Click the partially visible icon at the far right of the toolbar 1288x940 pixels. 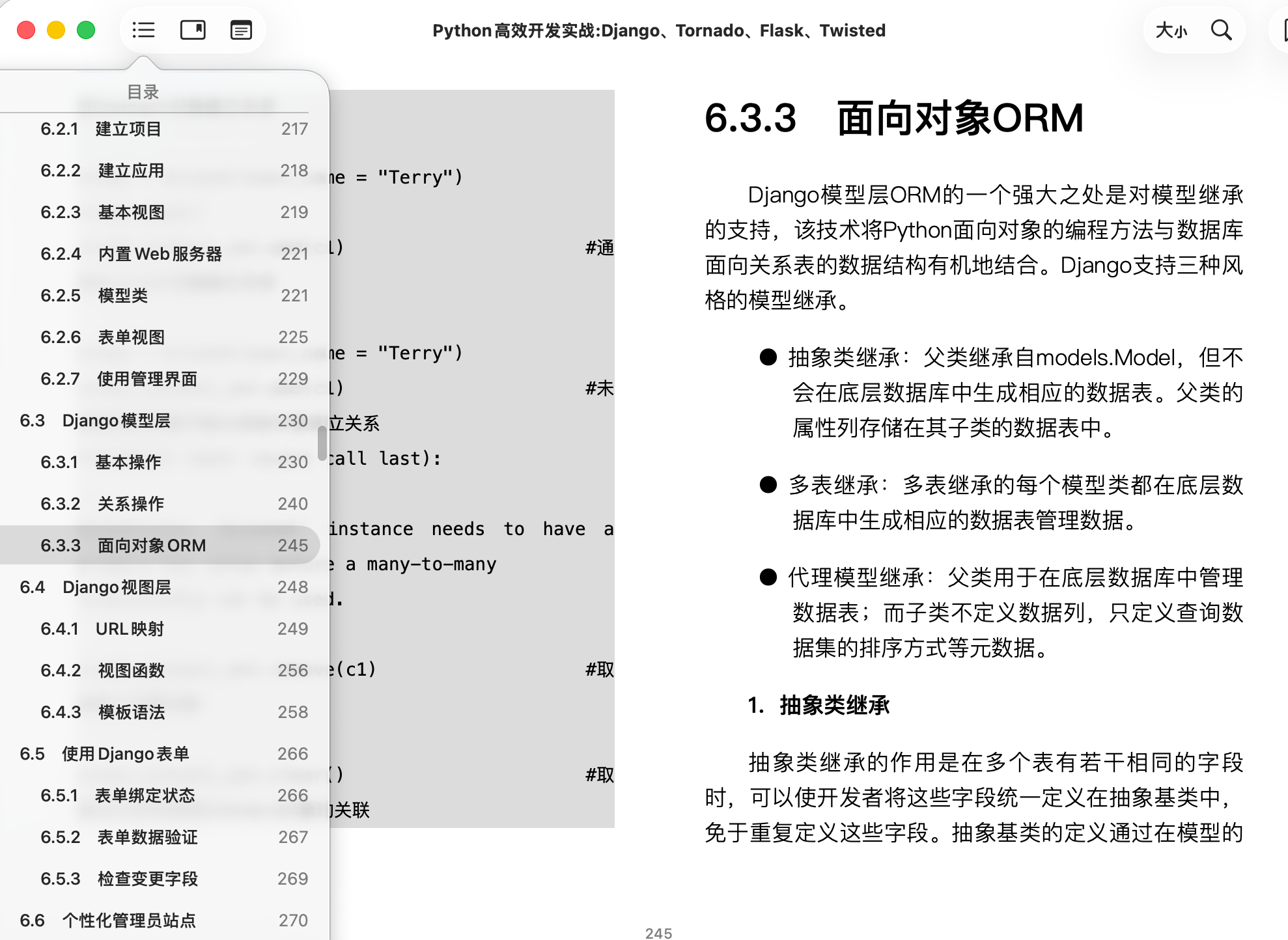(1283, 30)
